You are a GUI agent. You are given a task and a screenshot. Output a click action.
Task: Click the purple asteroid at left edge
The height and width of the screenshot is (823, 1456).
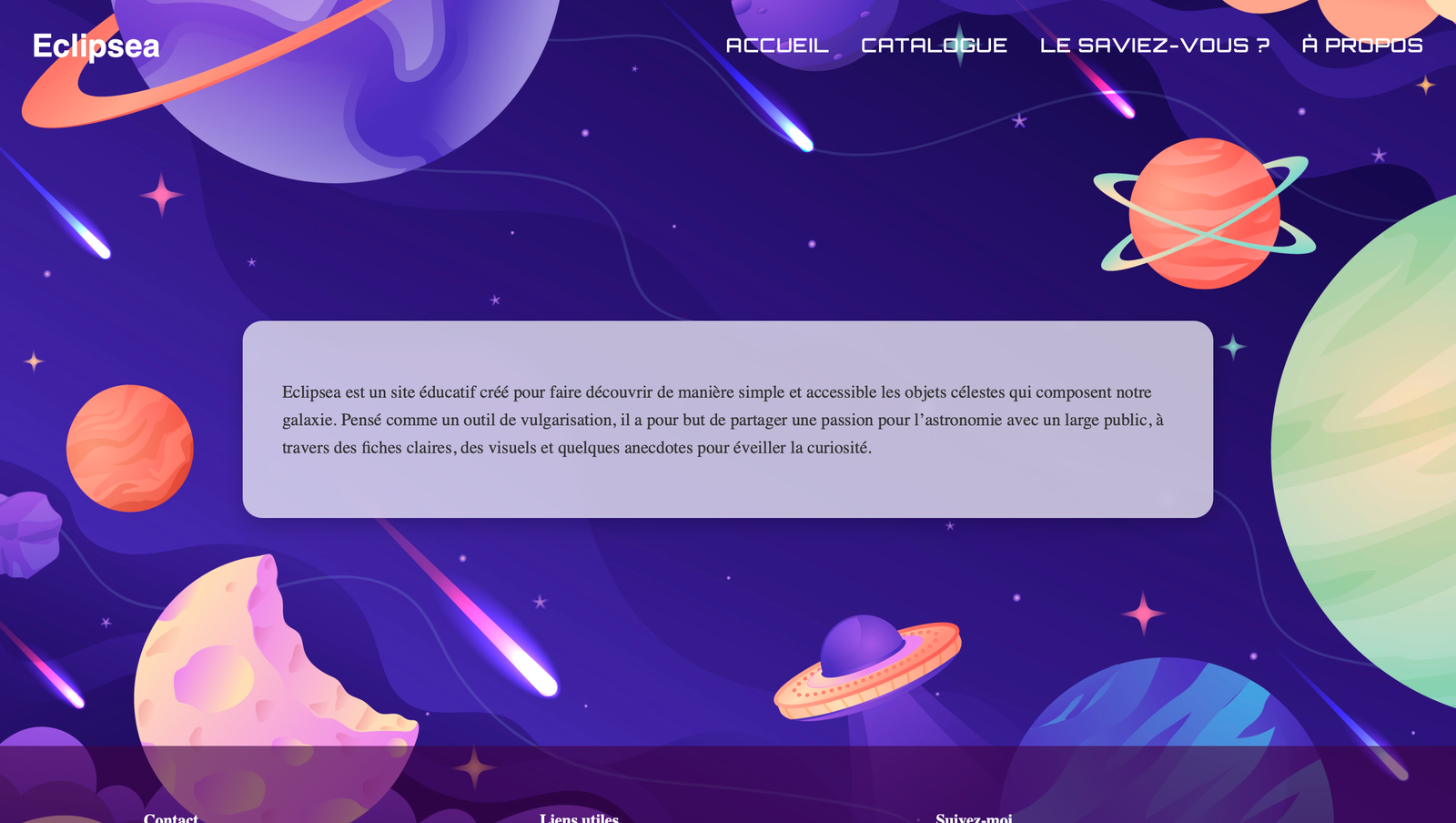tap(29, 534)
